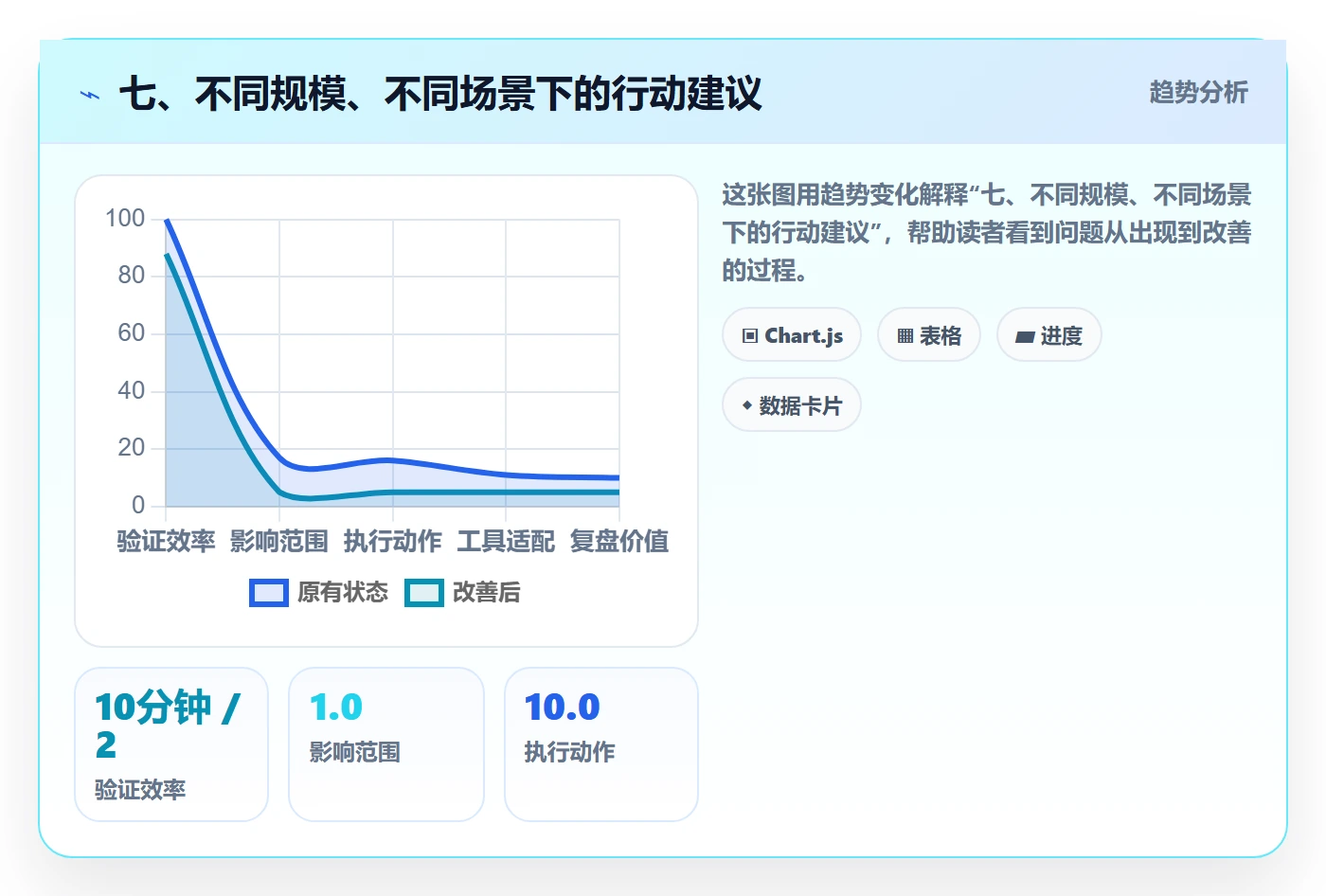Click the 40 value on the y-axis
Screen dimensions: 1326x896
pos(132,390)
